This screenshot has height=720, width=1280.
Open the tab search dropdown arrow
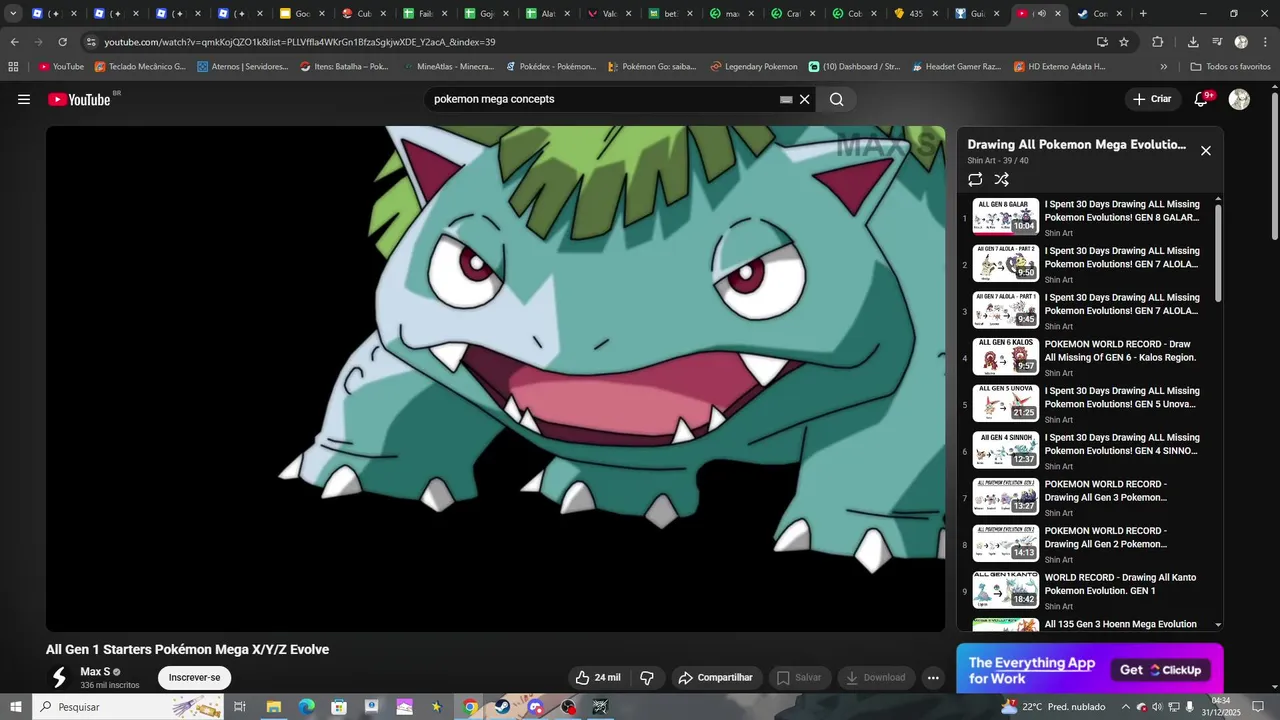13,14
